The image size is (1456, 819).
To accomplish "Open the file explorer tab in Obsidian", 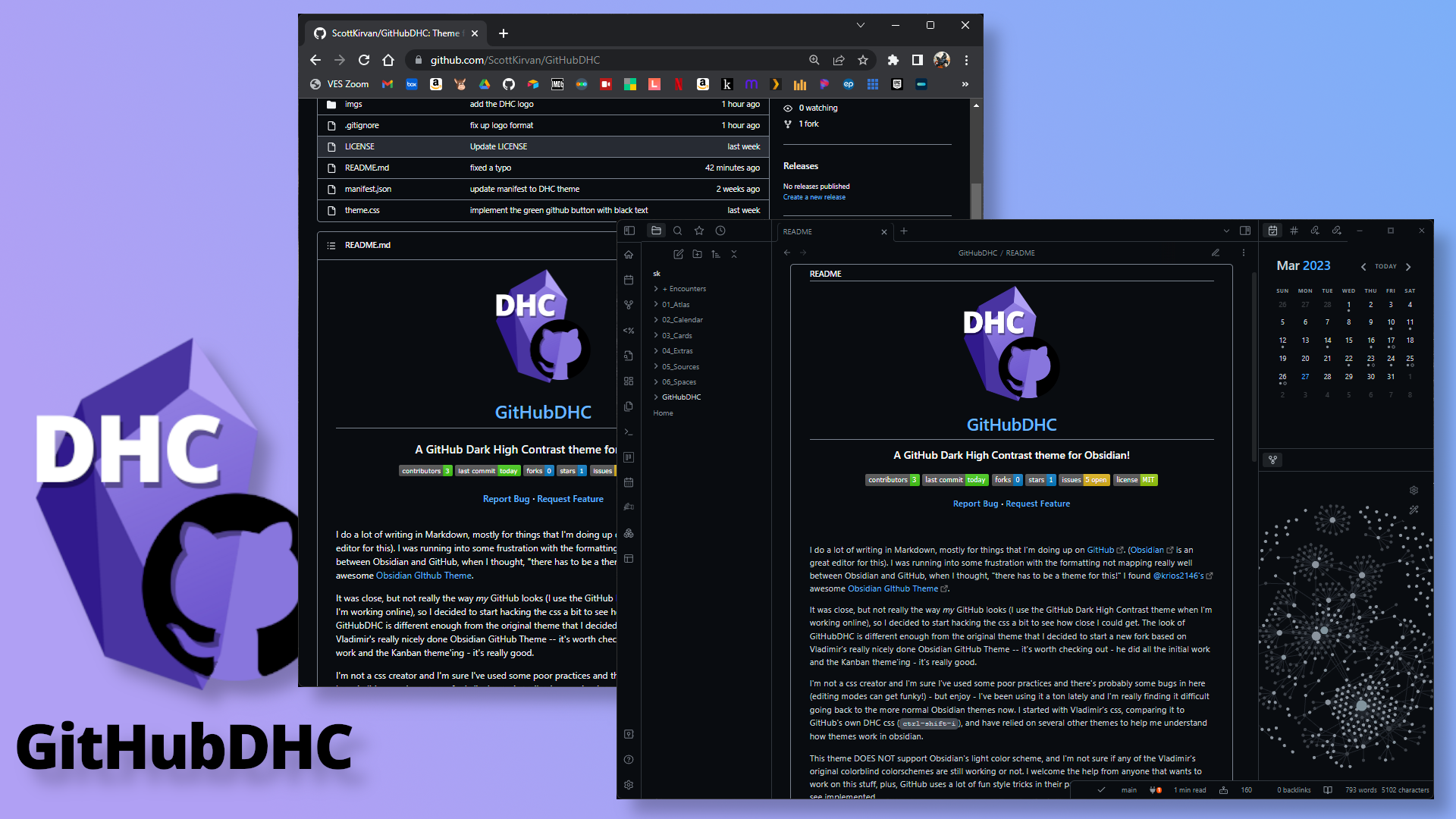I will [x=657, y=231].
